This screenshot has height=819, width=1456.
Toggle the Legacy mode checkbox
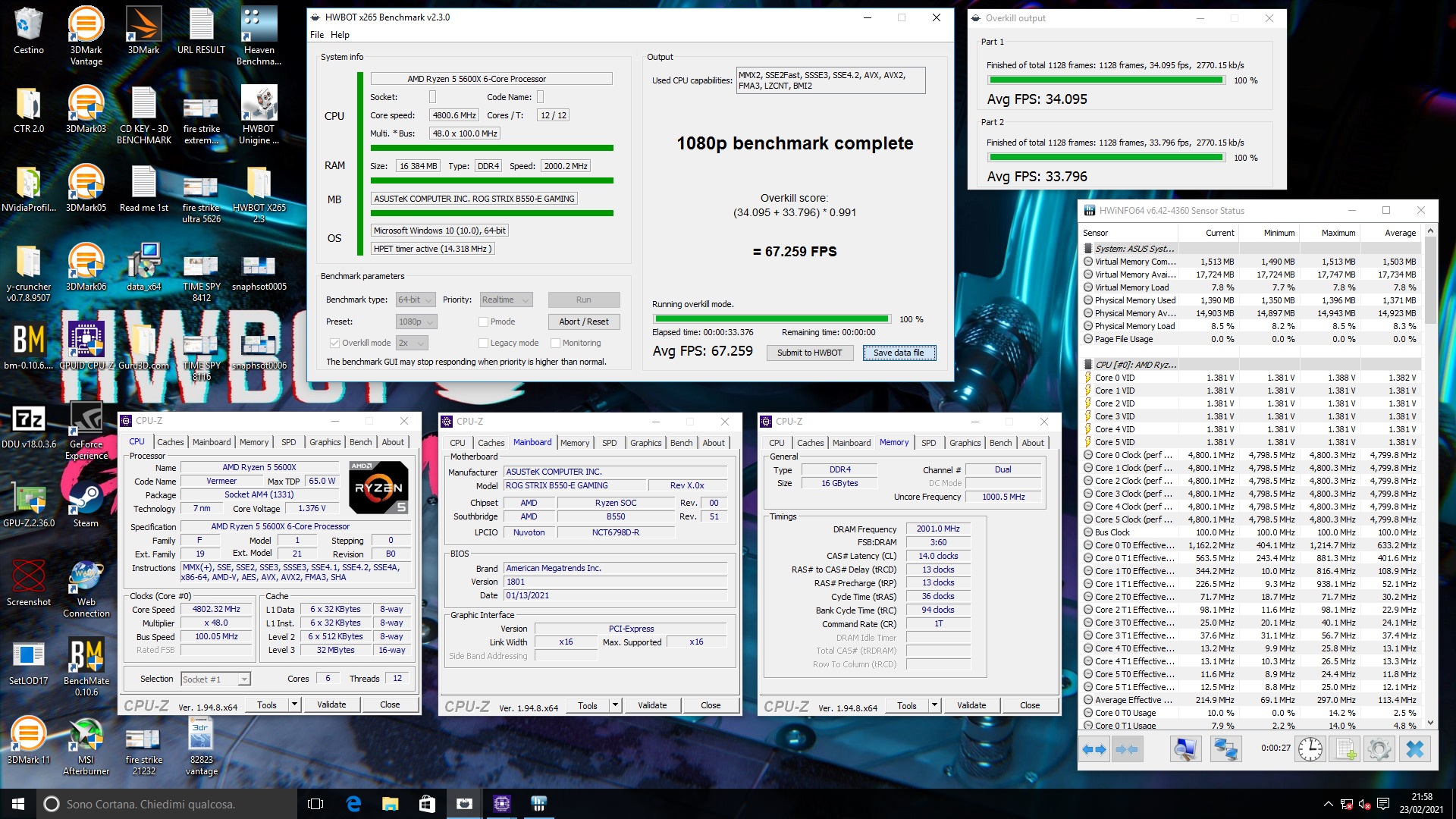(x=483, y=343)
